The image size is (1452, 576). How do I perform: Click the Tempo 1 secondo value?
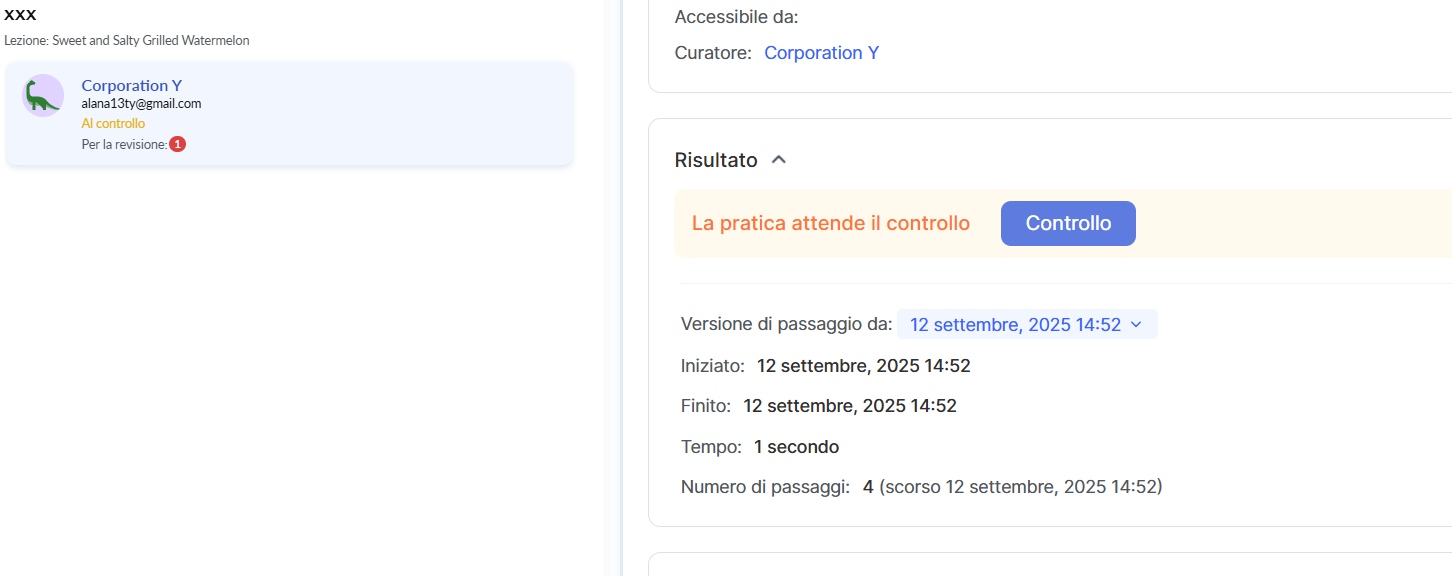coord(796,447)
